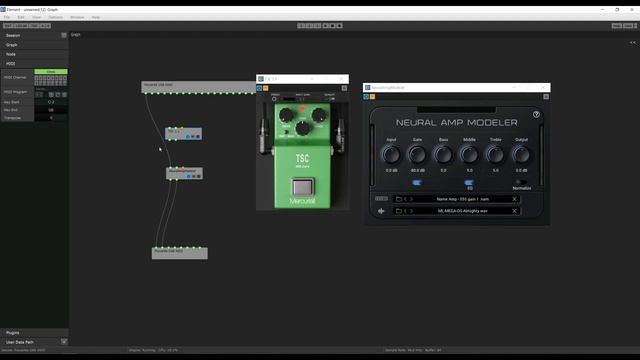The image size is (640, 360).
Task: Open the File menu
Action: click(x=7, y=17)
